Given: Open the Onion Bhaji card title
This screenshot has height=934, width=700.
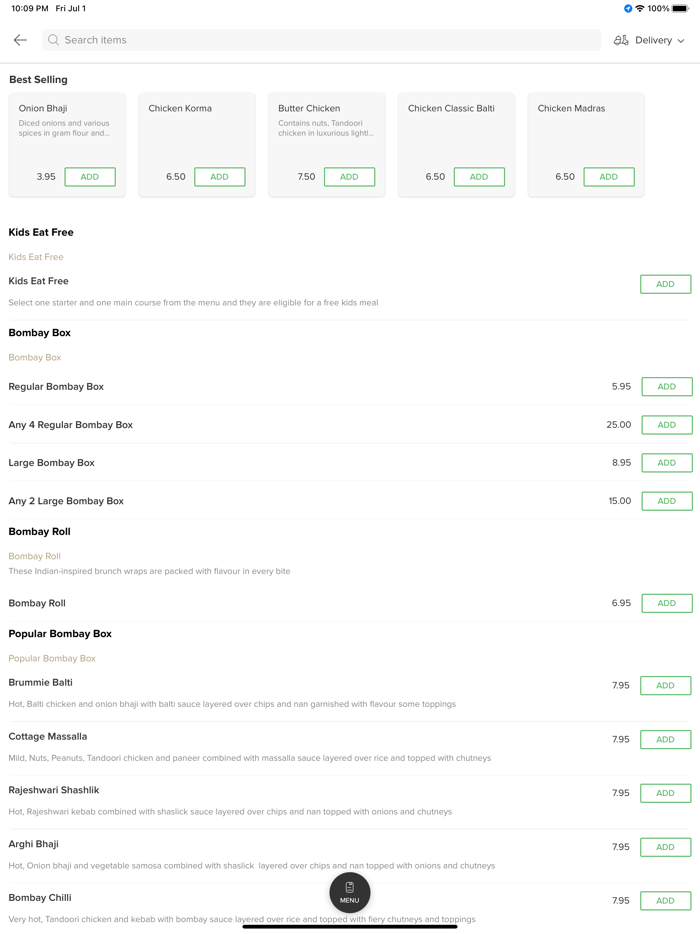Looking at the screenshot, I should 43,108.
